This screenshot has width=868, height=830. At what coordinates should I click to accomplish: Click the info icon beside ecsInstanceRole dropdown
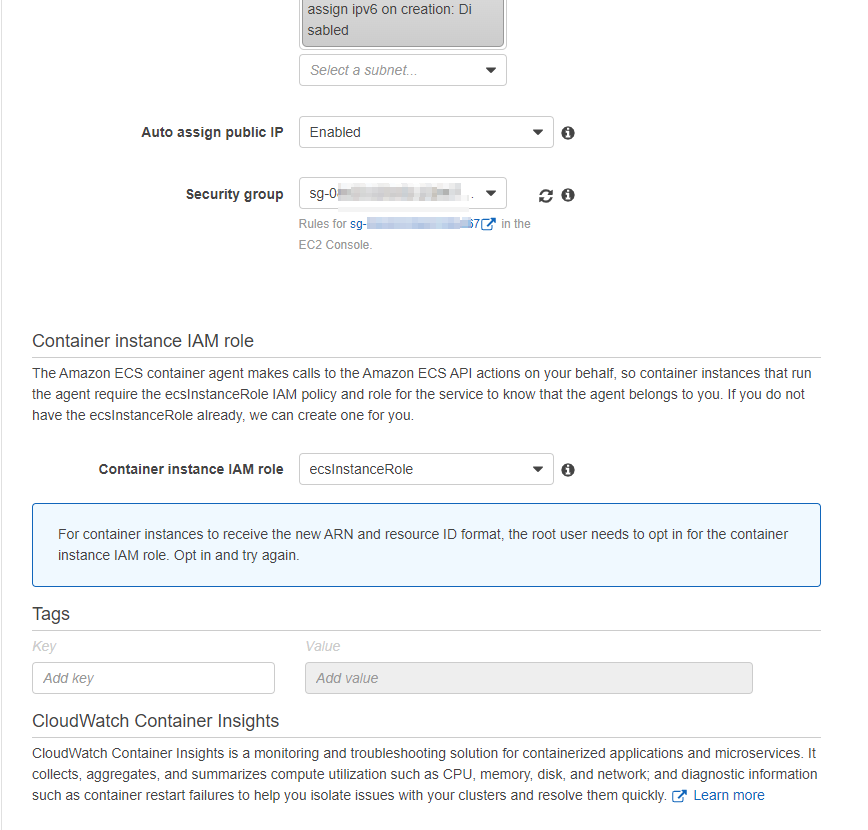[x=567, y=470]
